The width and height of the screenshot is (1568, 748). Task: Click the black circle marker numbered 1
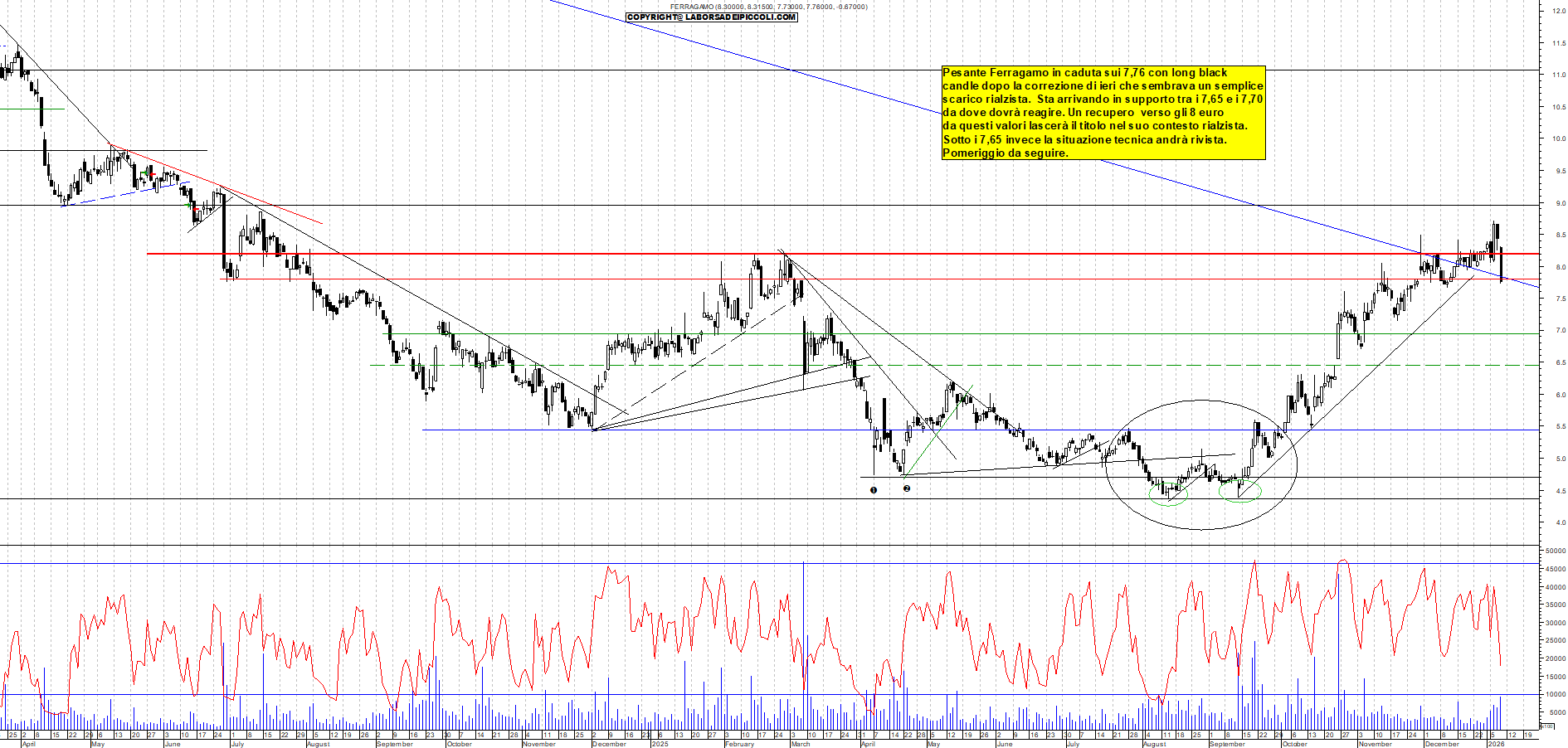pos(874,490)
